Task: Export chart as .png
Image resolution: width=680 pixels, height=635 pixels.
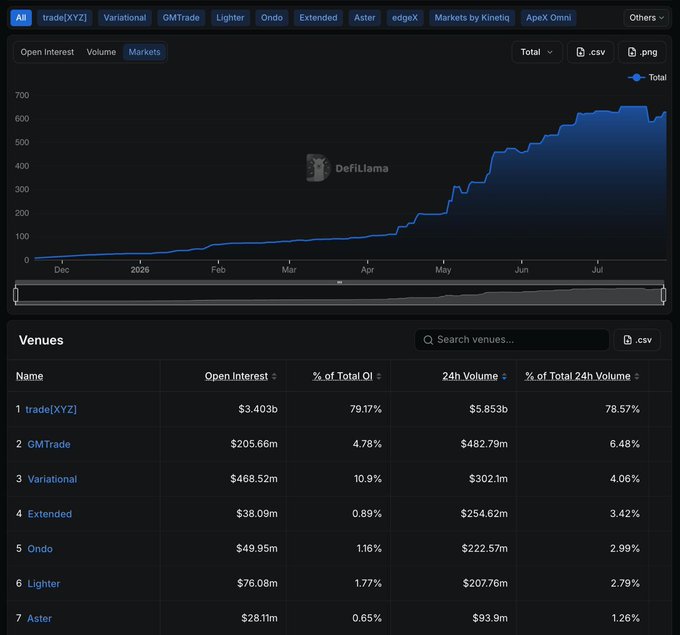Action: pyautogui.click(x=643, y=52)
